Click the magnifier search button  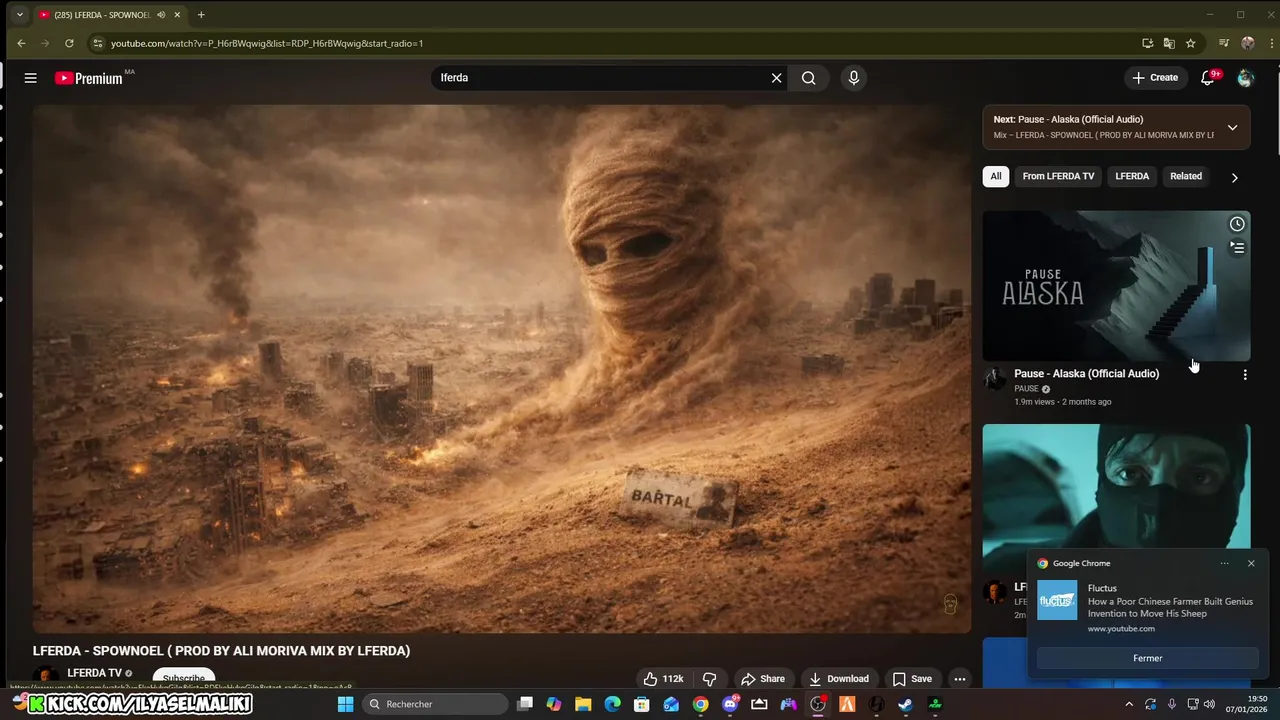point(808,78)
